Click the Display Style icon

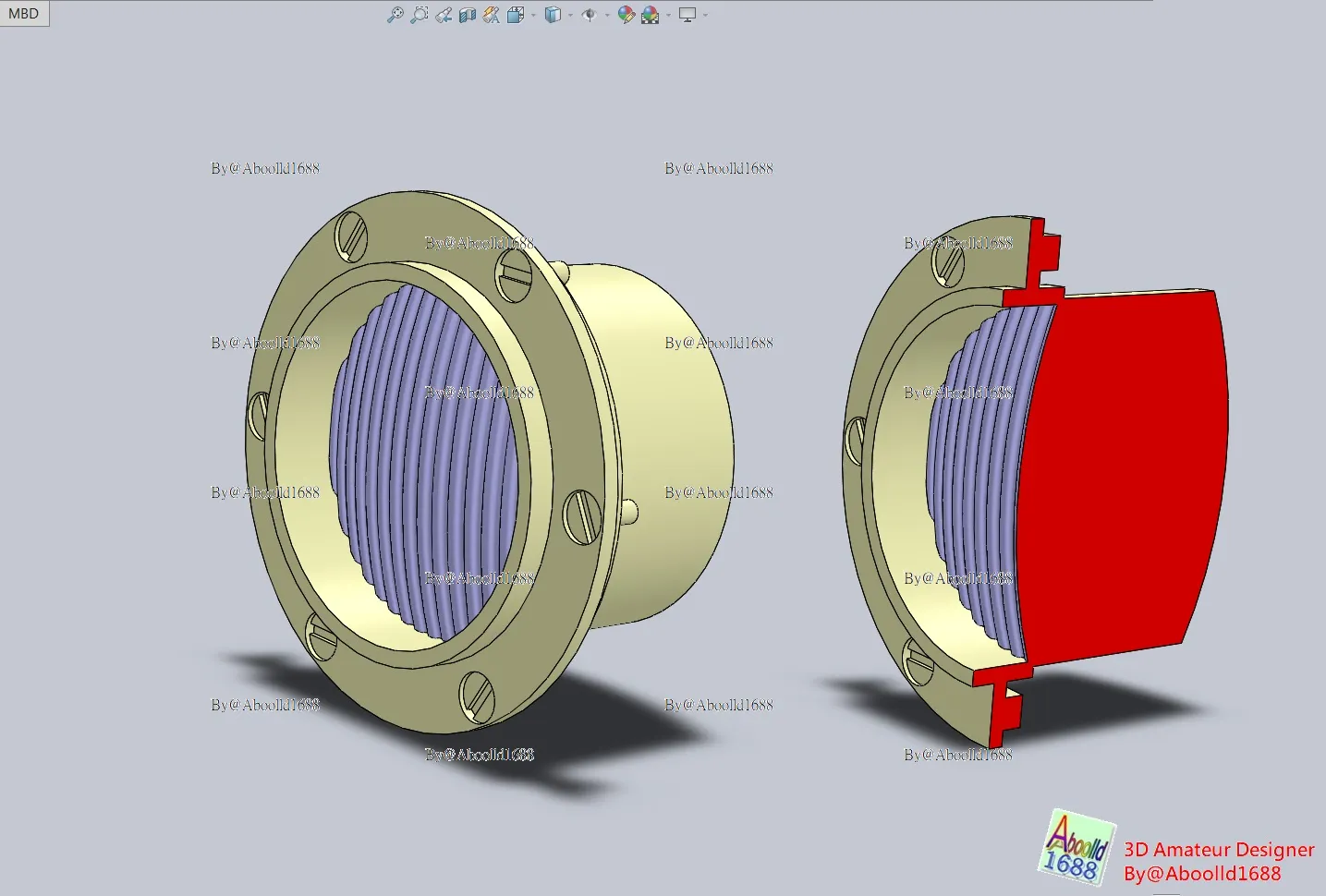pos(553,15)
